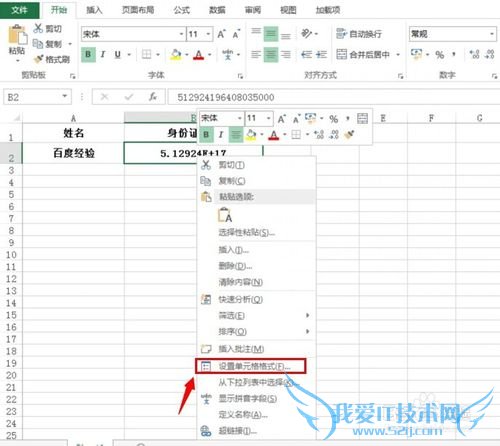Click the Insert Function fx icon
Screen dimensions: 500x446
153,97
